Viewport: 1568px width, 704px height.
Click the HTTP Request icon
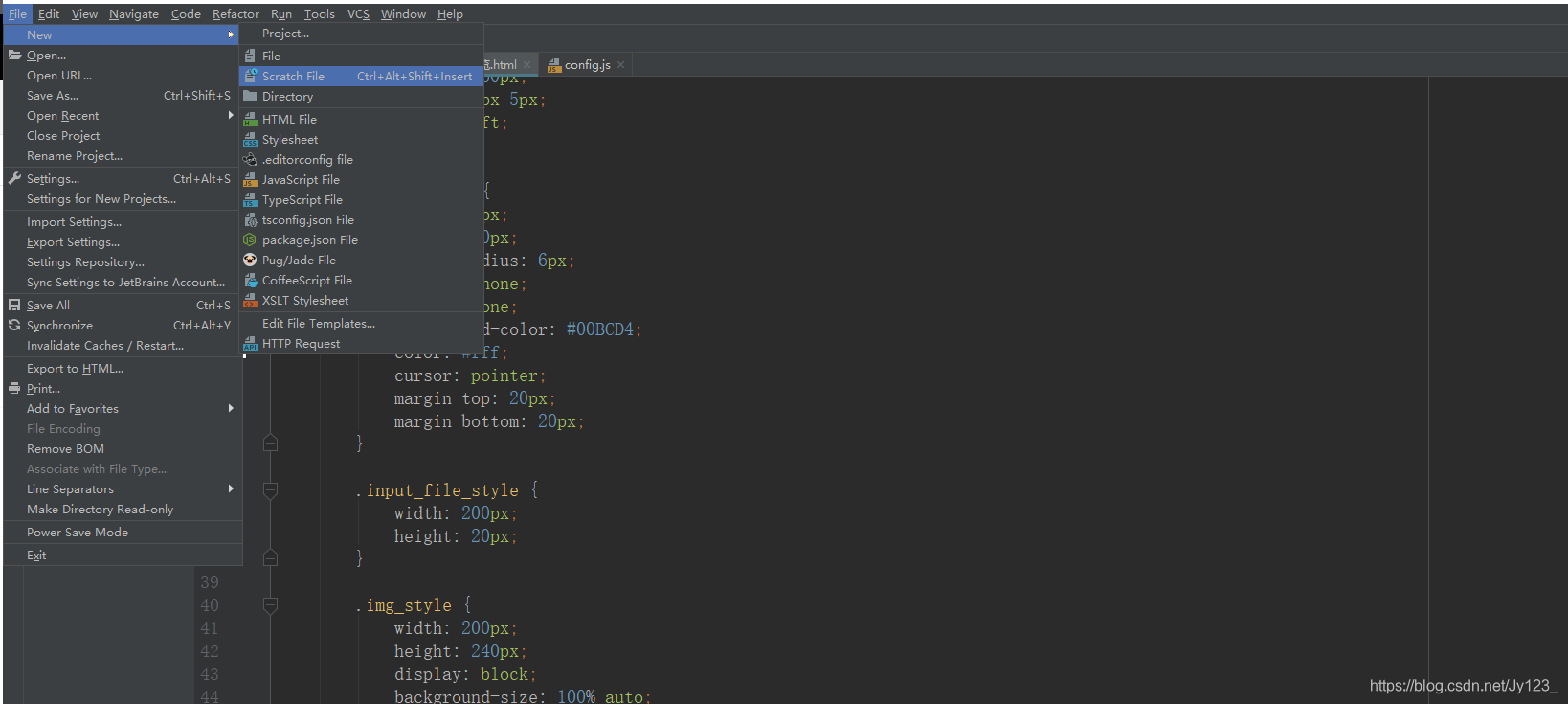pyautogui.click(x=250, y=343)
